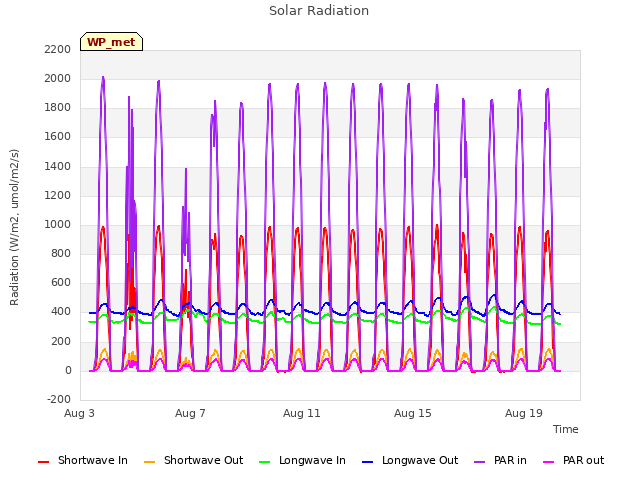The height and width of the screenshot is (480, 640).
Task: Toggle the Longwave In legend entry
Action: (x=302, y=460)
